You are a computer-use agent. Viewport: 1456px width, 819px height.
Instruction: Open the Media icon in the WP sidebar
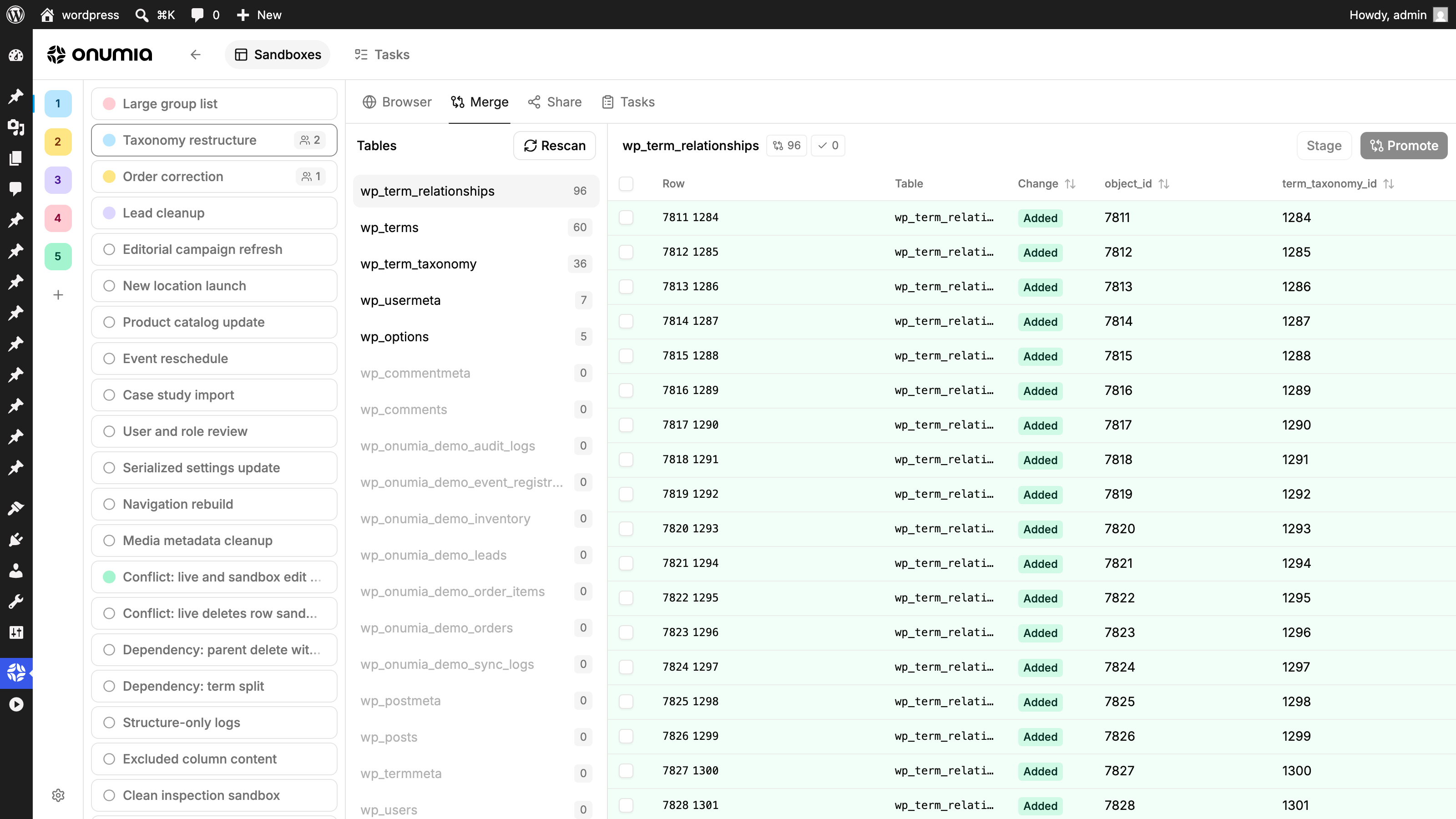tap(16, 127)
